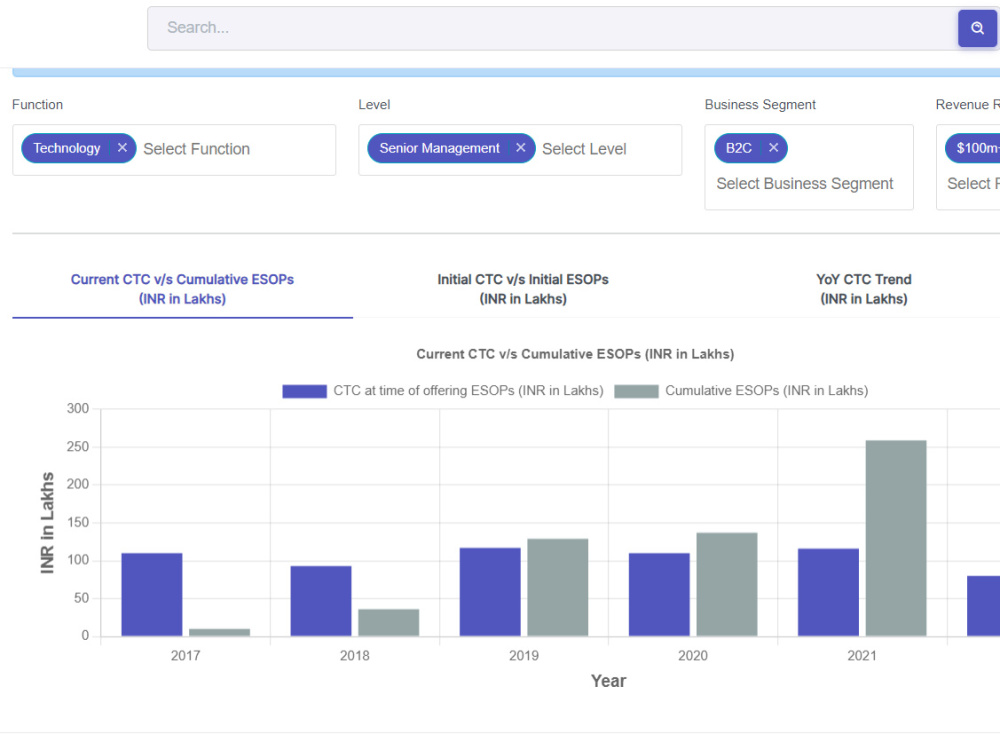Click the purple search magnifier button

click(x=977, y=28)
